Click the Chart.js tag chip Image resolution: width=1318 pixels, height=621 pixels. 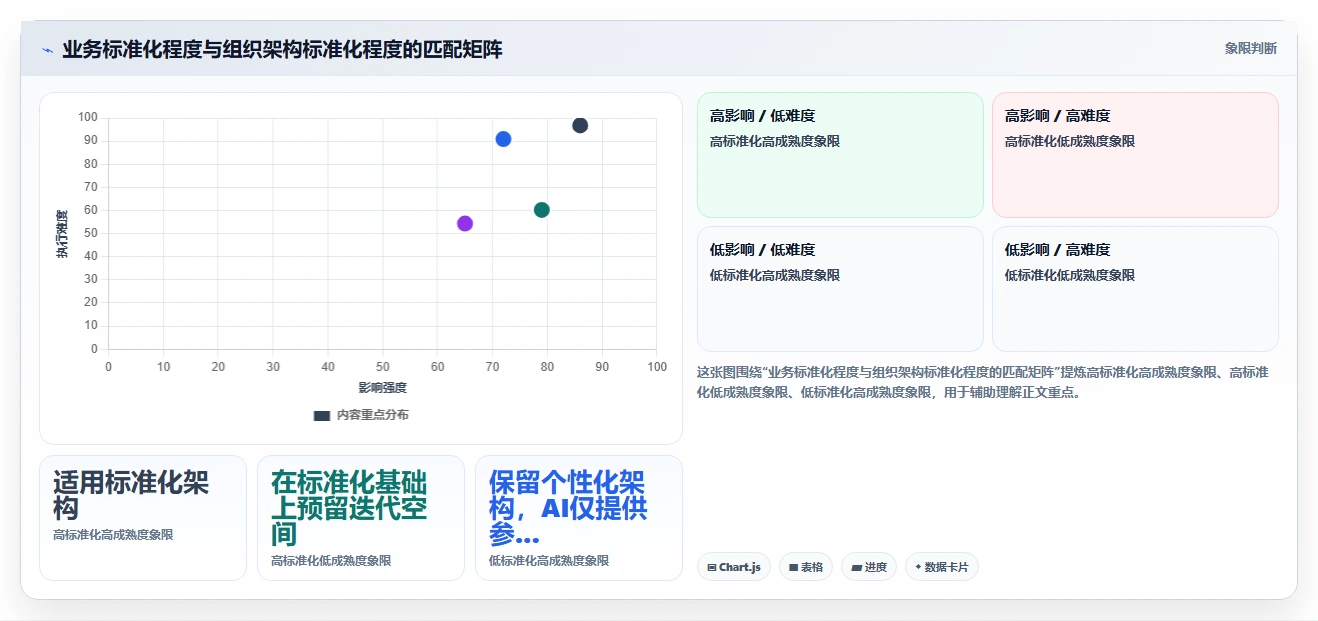coord(734,567)
